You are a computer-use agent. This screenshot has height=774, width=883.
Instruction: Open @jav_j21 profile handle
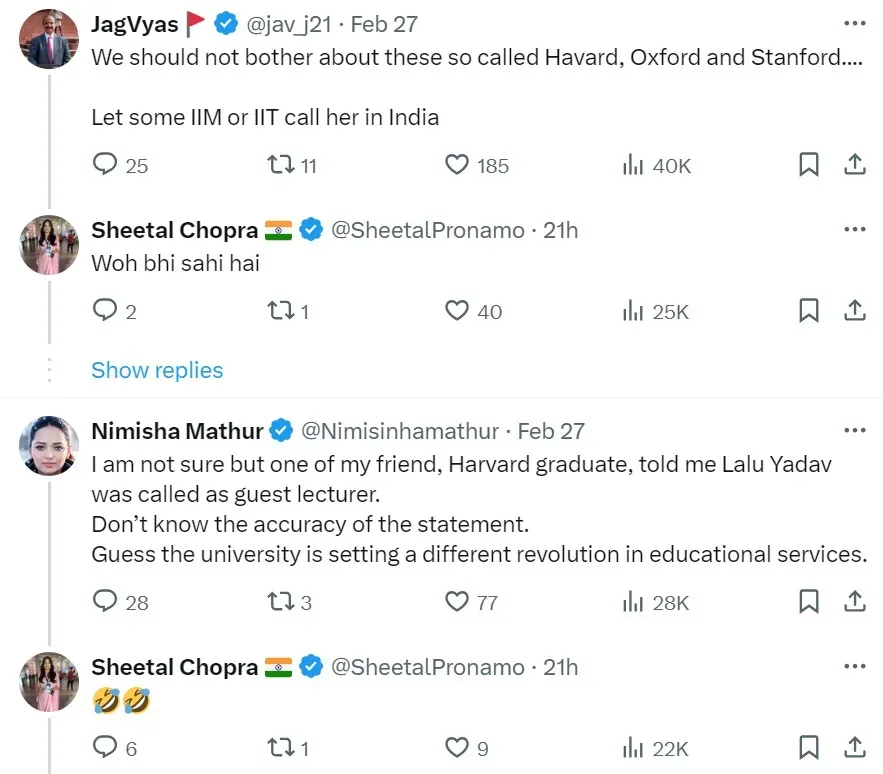289,25
